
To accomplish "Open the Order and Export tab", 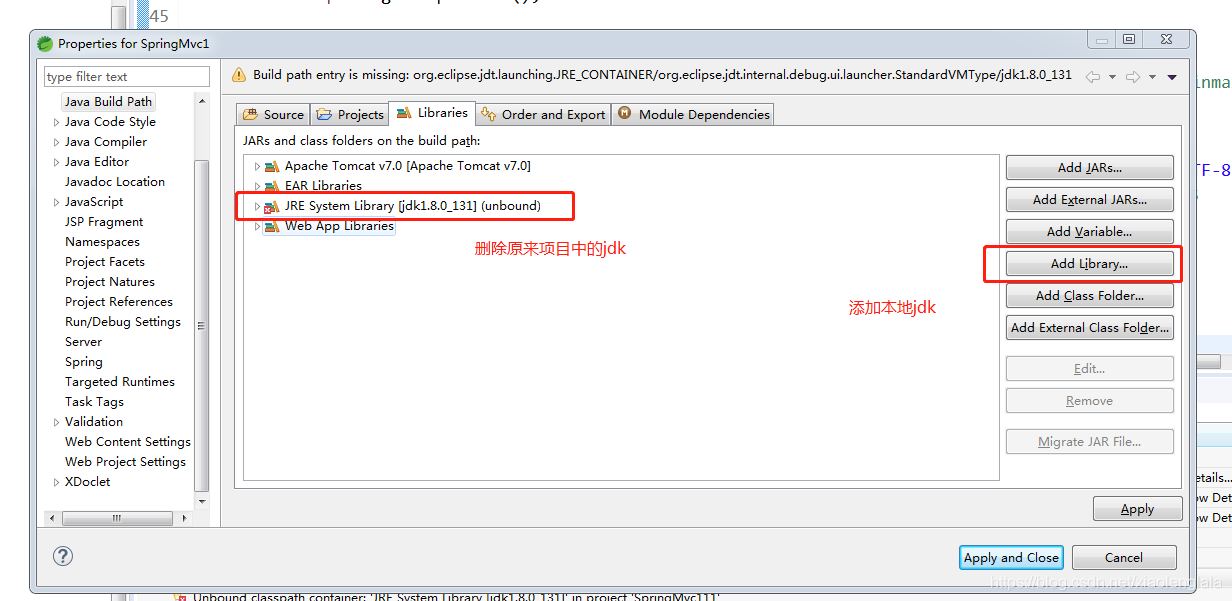I will 543,114.
